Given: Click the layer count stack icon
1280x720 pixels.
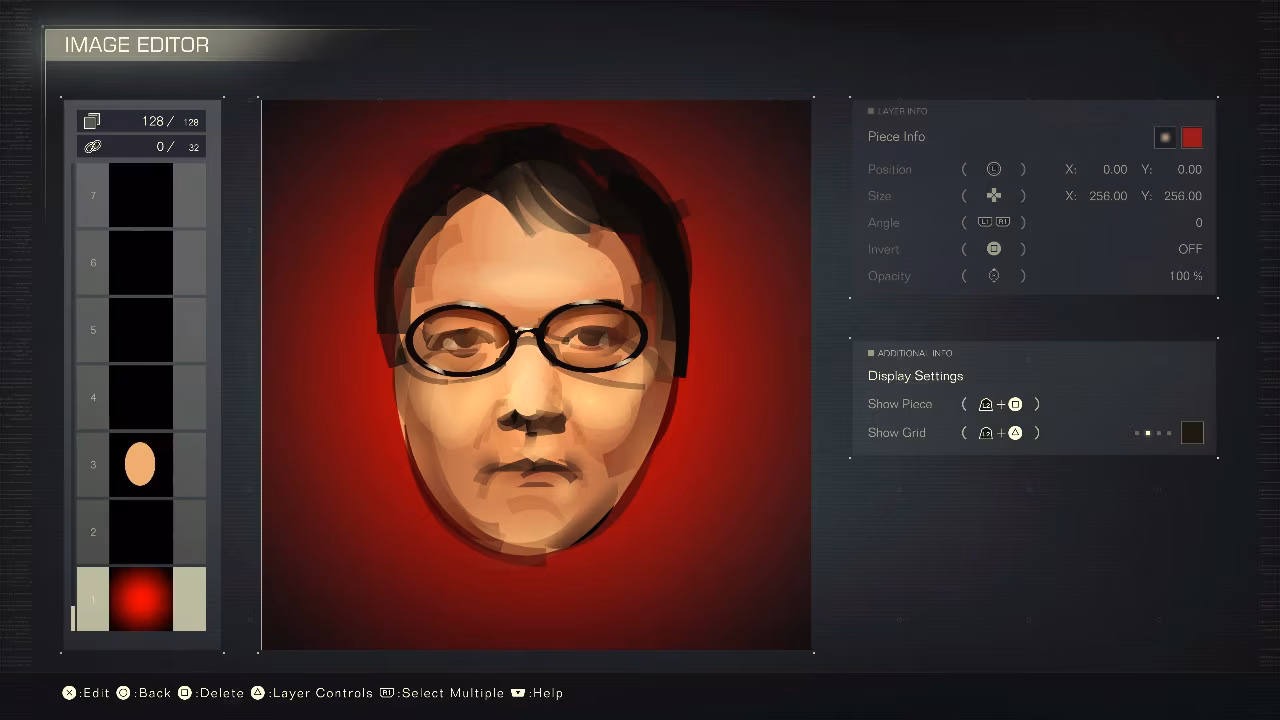Looking at the screenshot, I should [92, 121].
